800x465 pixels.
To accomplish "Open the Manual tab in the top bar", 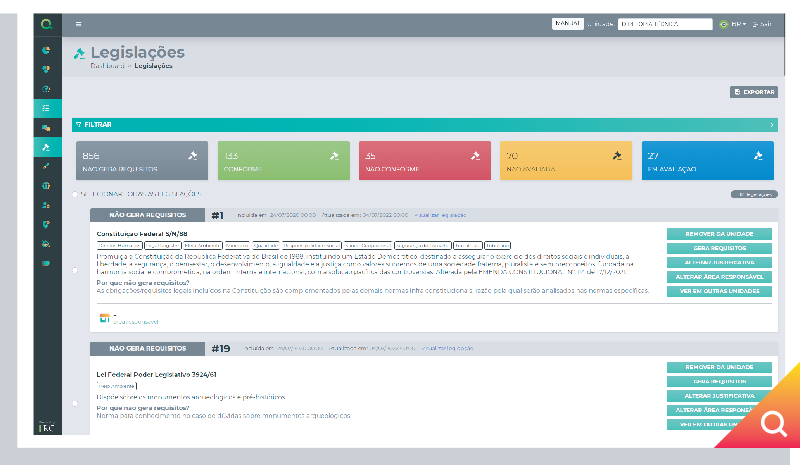I will (567, 24).
